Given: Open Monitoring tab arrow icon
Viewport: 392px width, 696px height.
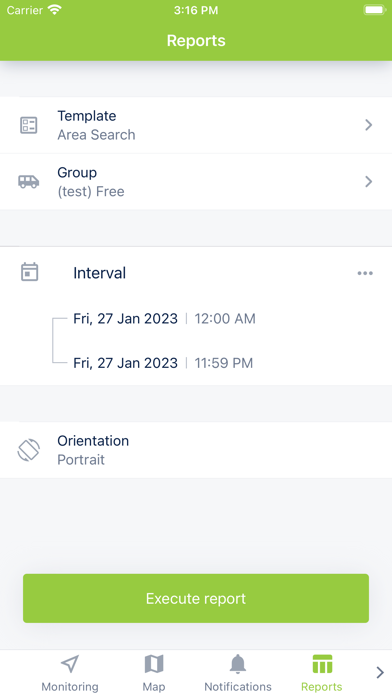Looking at the screenshot, I should pyautogui.click(x=70, y=664).
